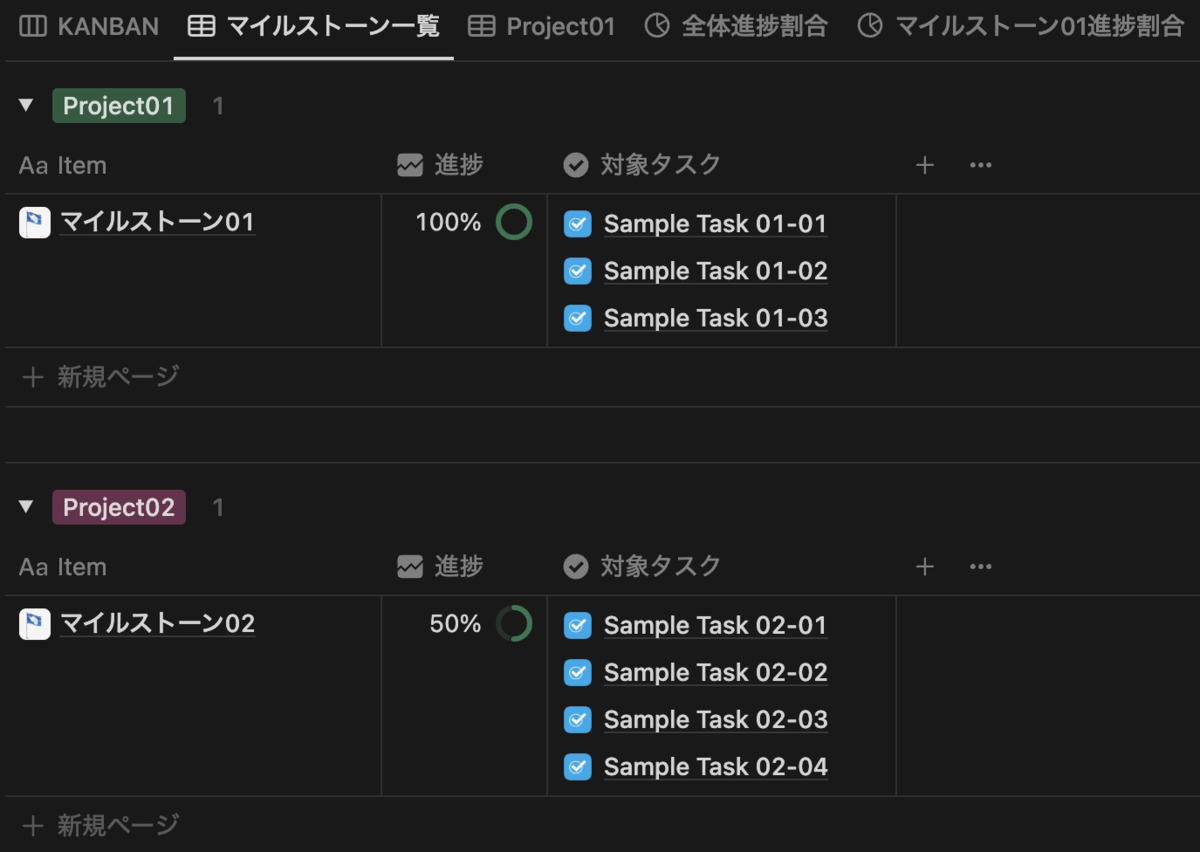This screenshot has height=852, width=1200.
Task: Collapse the Project01 group triangle
Action: 26,105
